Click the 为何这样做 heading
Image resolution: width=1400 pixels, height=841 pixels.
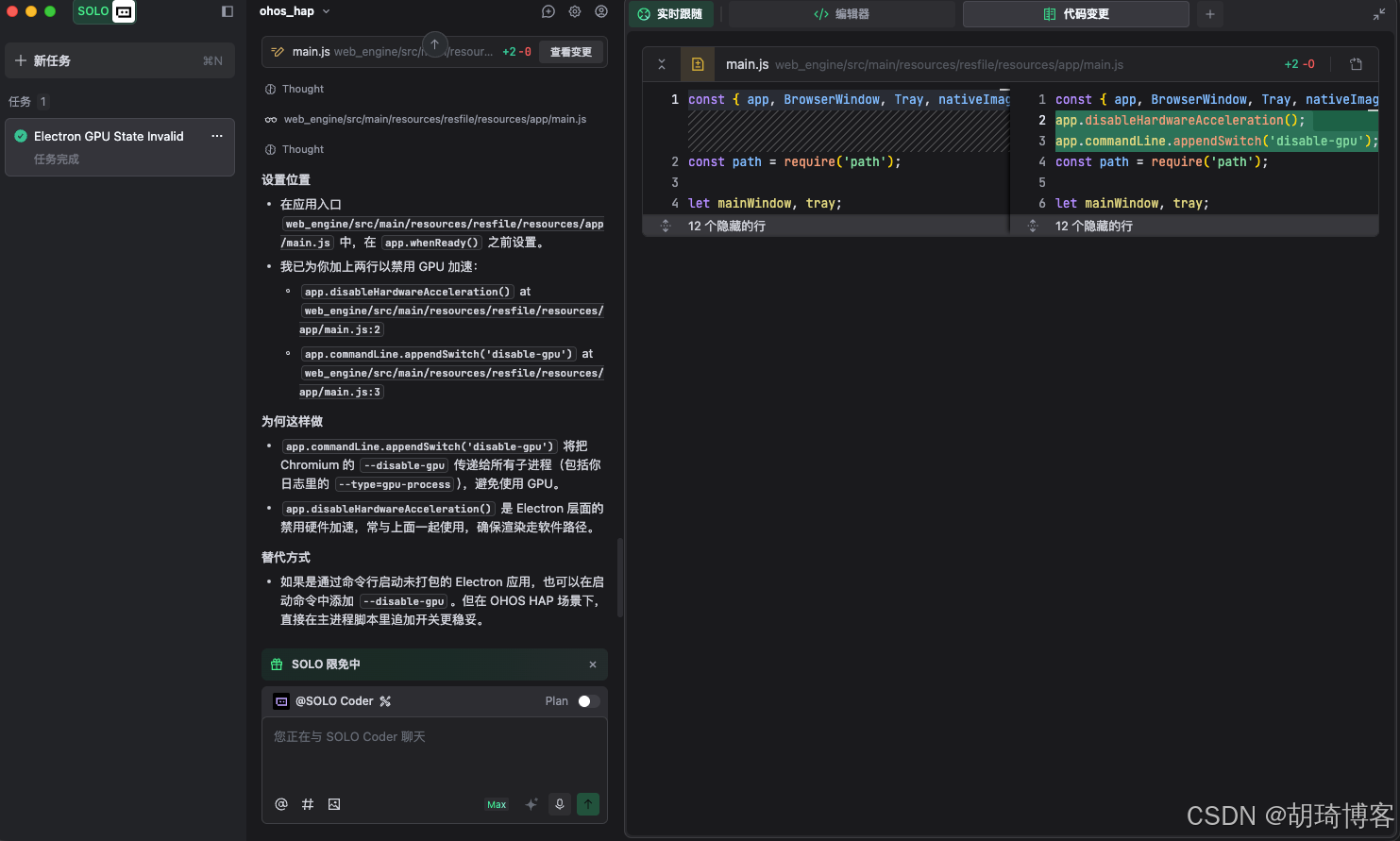point(292,421)
